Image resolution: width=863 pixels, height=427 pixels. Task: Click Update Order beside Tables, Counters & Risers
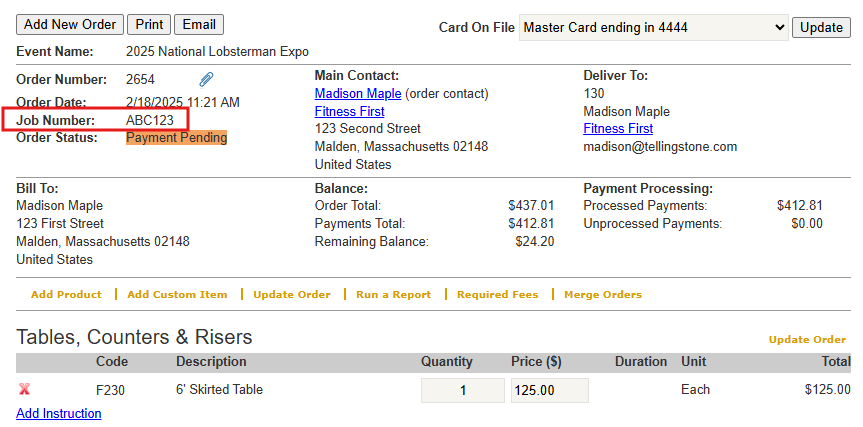807,340
